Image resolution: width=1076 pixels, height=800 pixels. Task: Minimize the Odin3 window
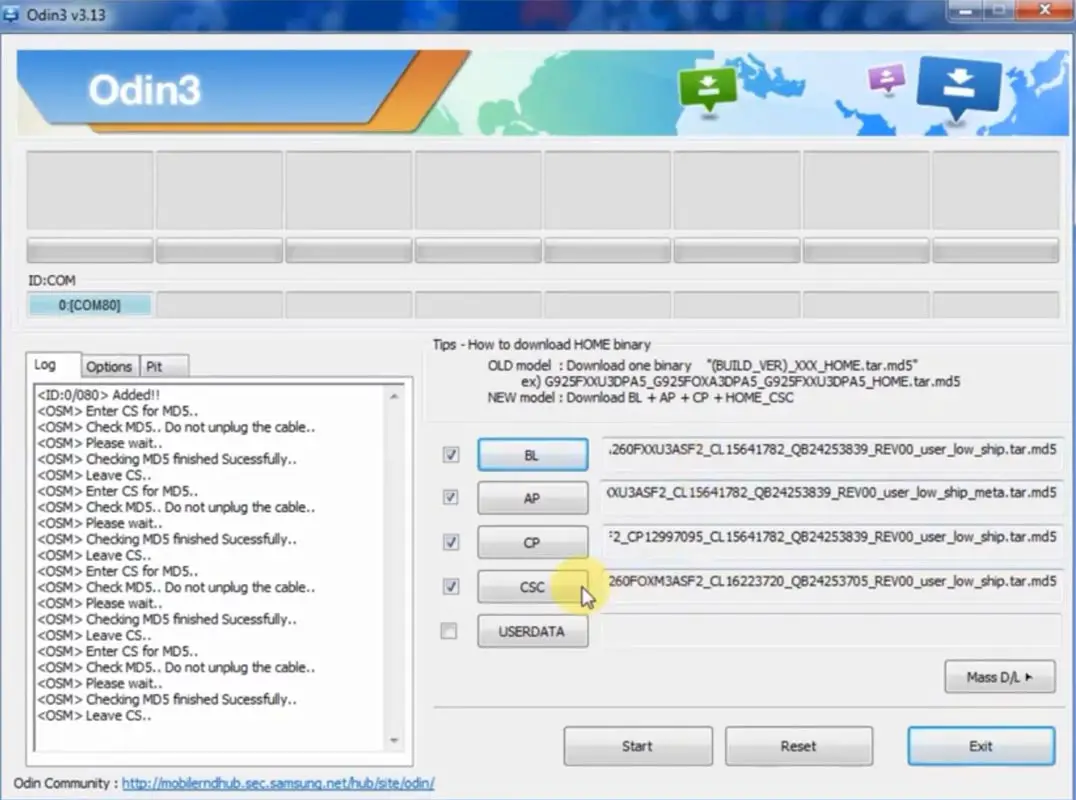point(967,10)
